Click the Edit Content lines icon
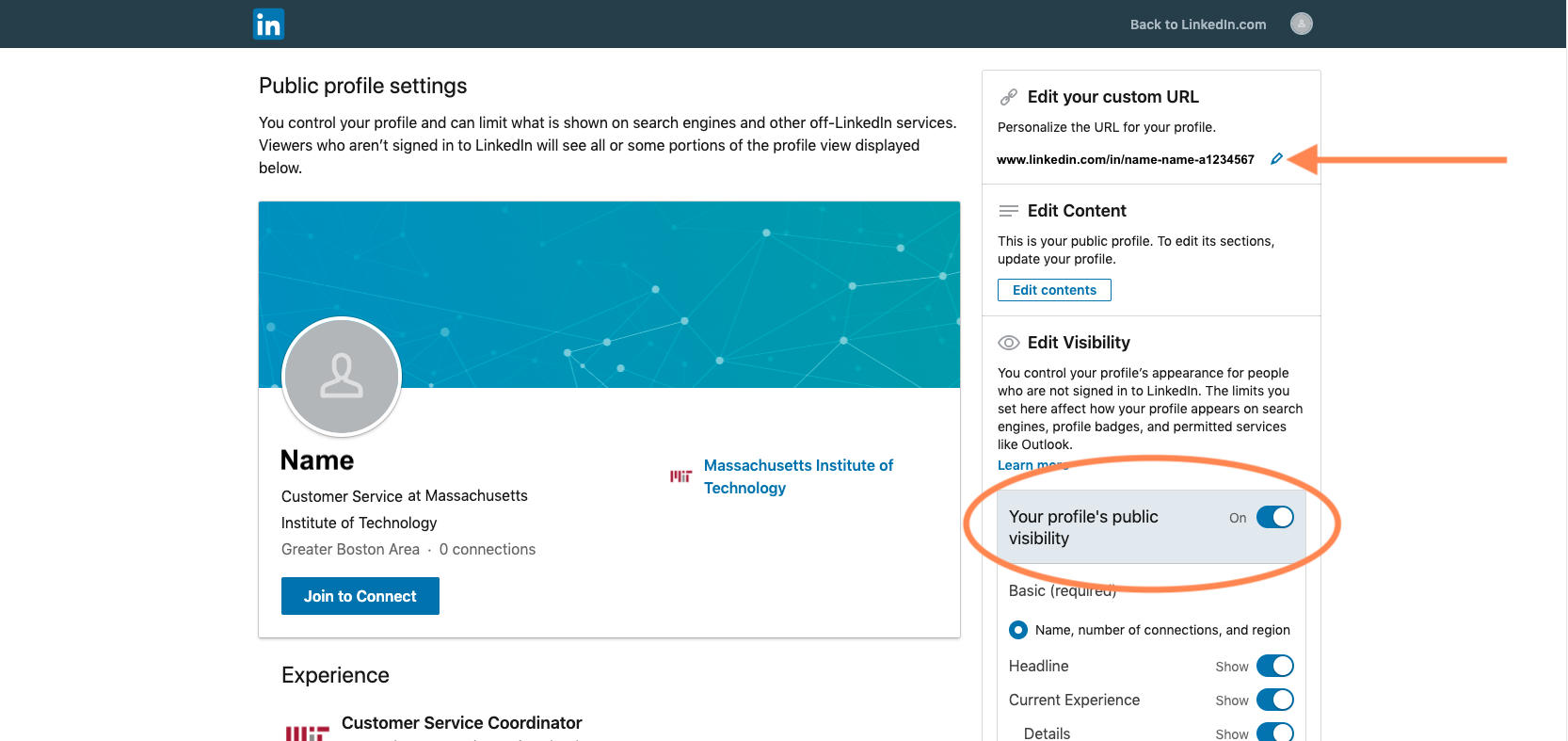 pos(1009,211)
